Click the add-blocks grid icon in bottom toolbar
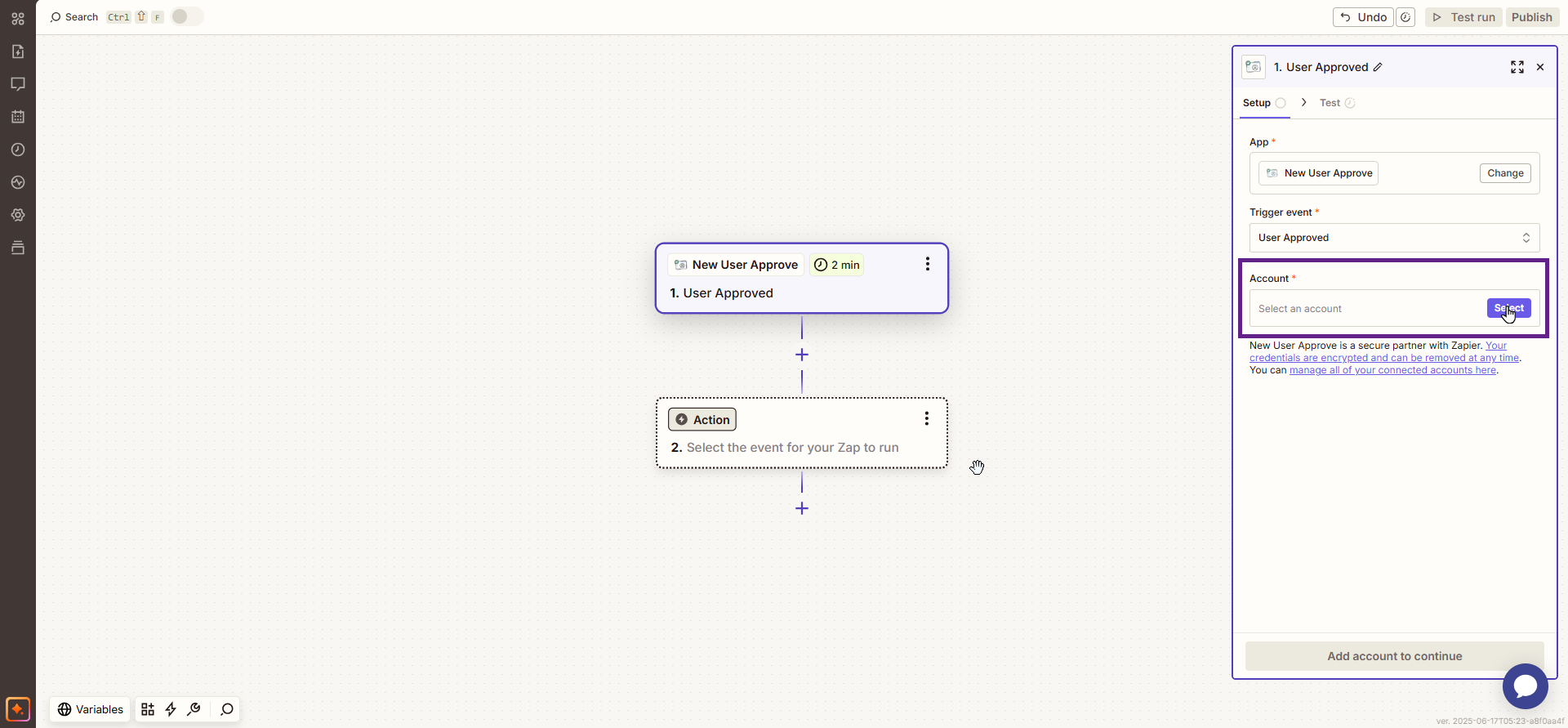Image resolution: width=1568 pixels, height=728 pixels. coord(148,709)
